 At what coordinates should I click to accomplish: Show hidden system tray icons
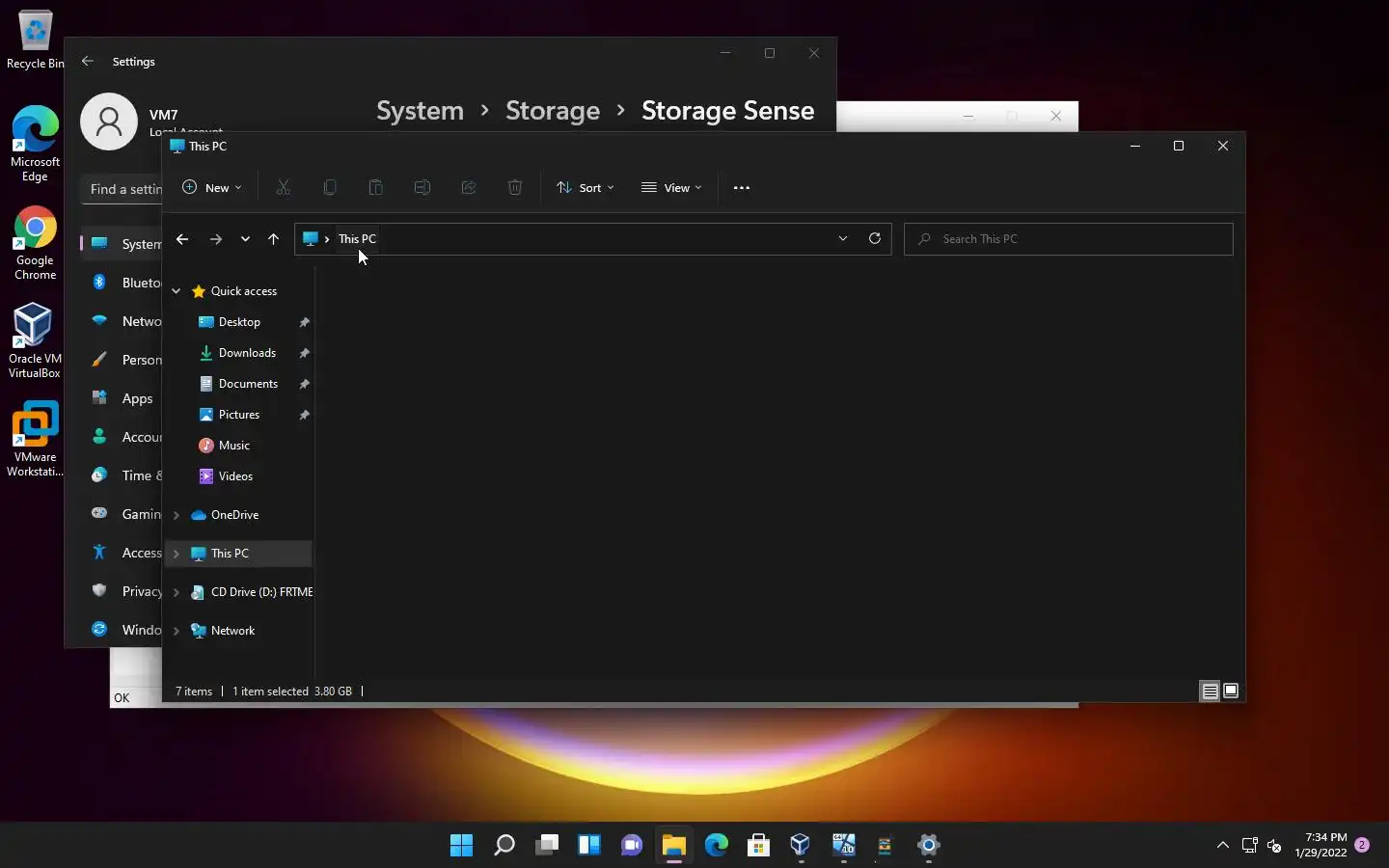point(1223,845)
